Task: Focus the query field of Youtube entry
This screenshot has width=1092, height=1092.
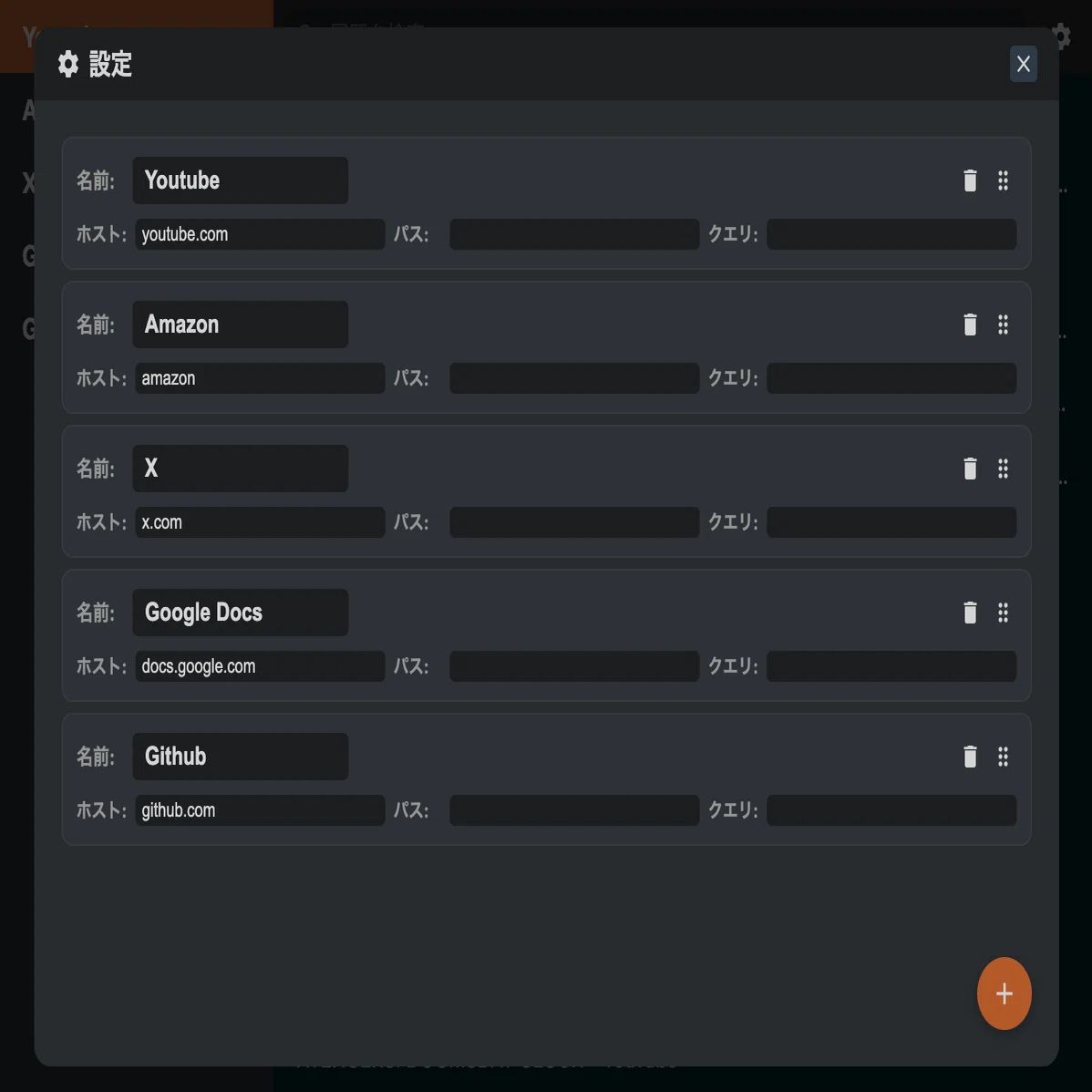Action: (891, 234)
